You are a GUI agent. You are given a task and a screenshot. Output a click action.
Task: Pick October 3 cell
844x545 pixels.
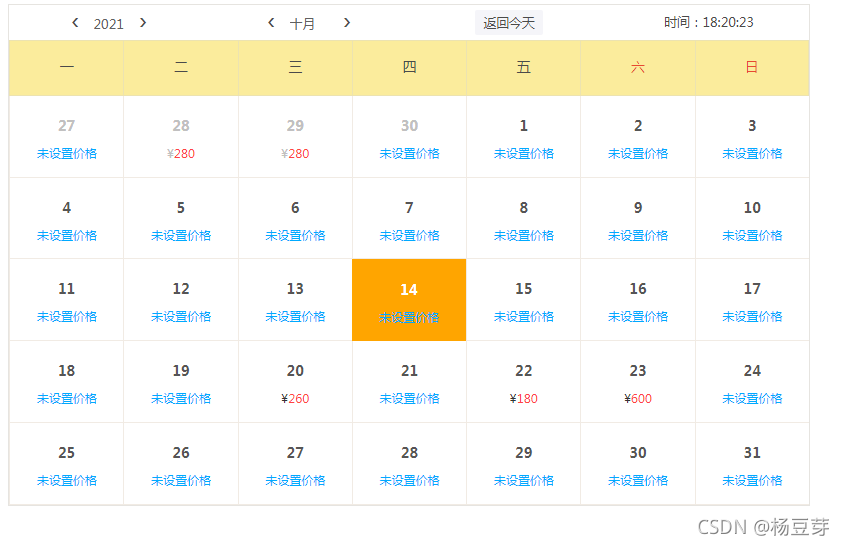tap(752, 137)
